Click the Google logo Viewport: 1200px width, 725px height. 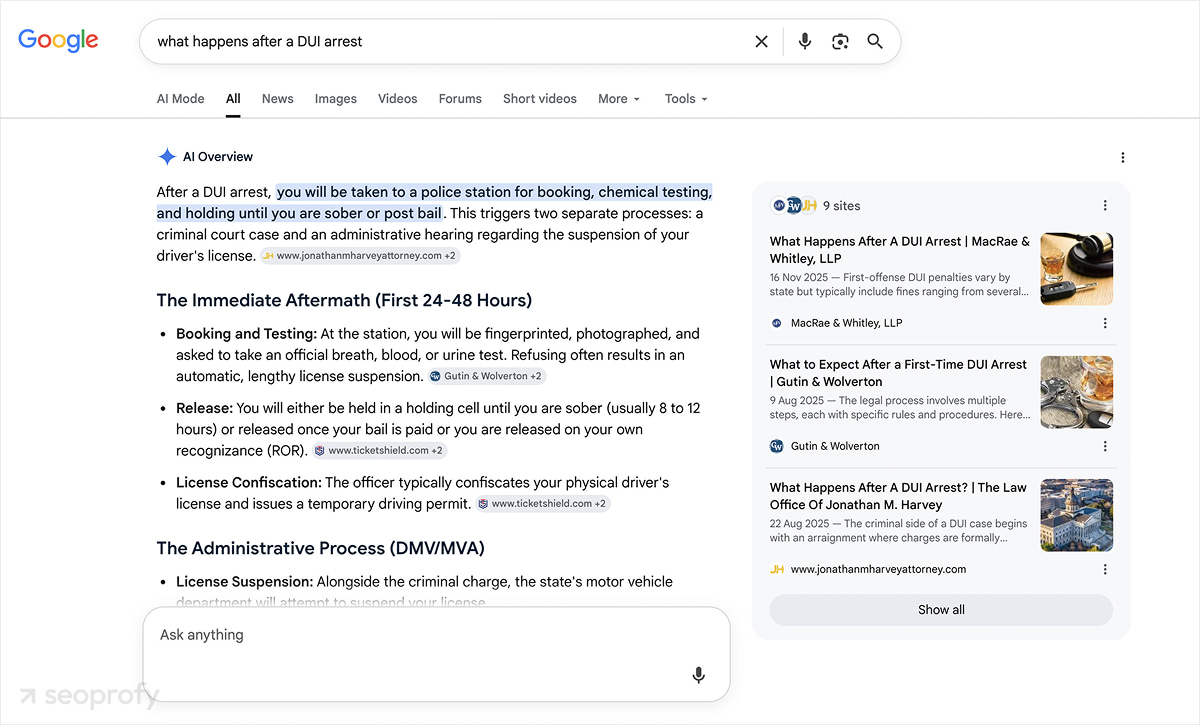coord(58,41)
